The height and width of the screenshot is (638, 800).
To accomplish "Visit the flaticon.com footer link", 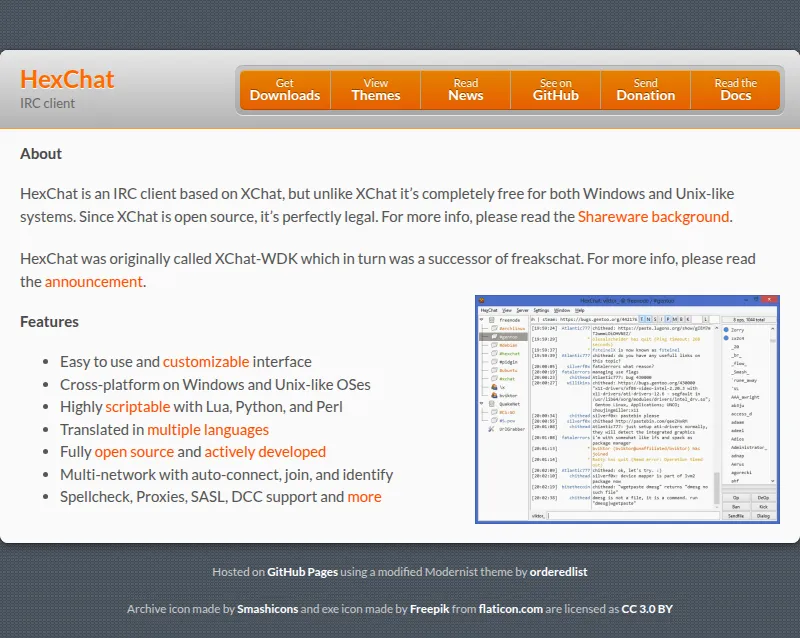I will (511, 609).
